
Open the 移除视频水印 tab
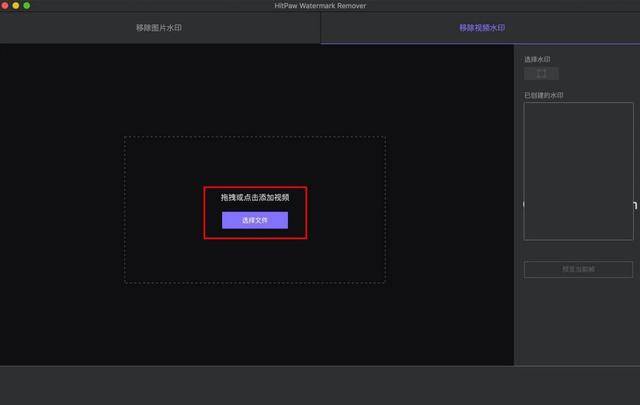(481, 28)
